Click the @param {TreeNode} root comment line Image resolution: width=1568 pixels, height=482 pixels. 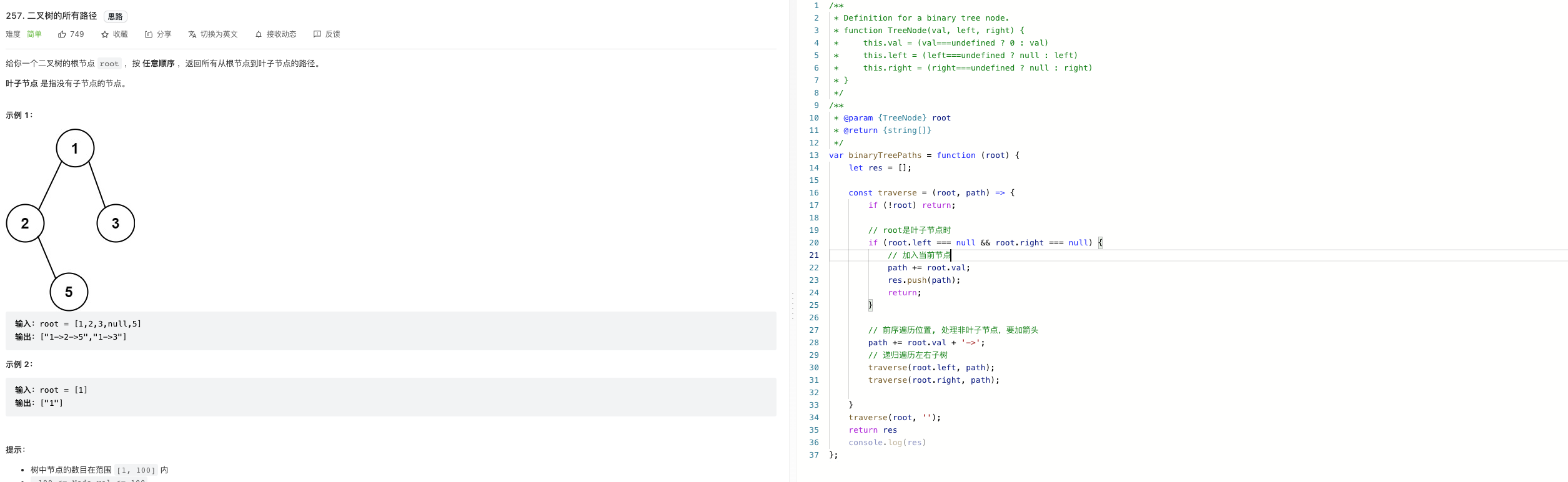tap(892, 118)
